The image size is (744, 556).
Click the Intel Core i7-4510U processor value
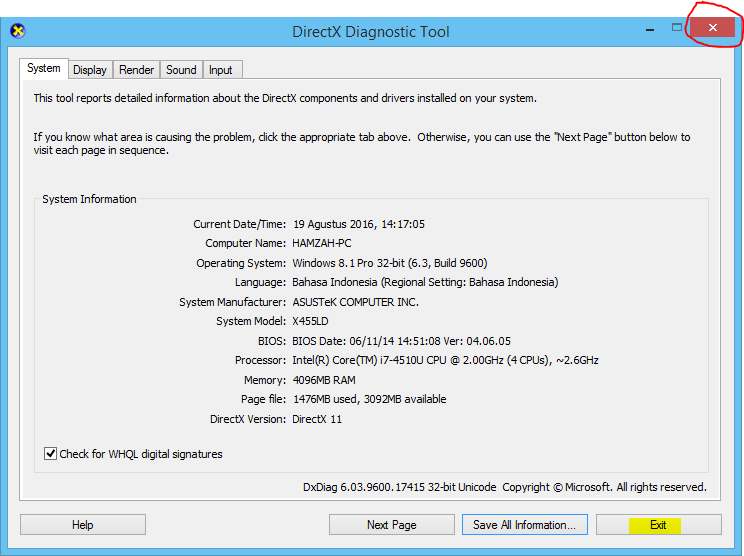pyautogui.click(x=446, y=361)
